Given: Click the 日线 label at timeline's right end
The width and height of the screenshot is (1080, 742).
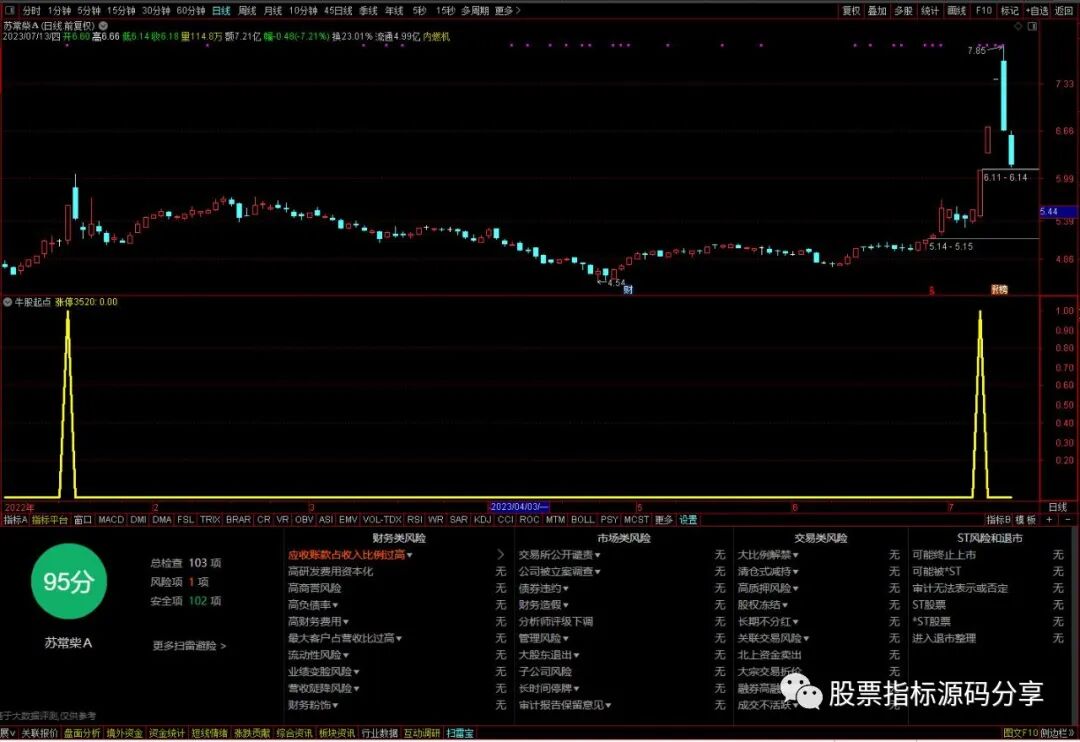Looking at the screenshot, I should coord(1057,507).
